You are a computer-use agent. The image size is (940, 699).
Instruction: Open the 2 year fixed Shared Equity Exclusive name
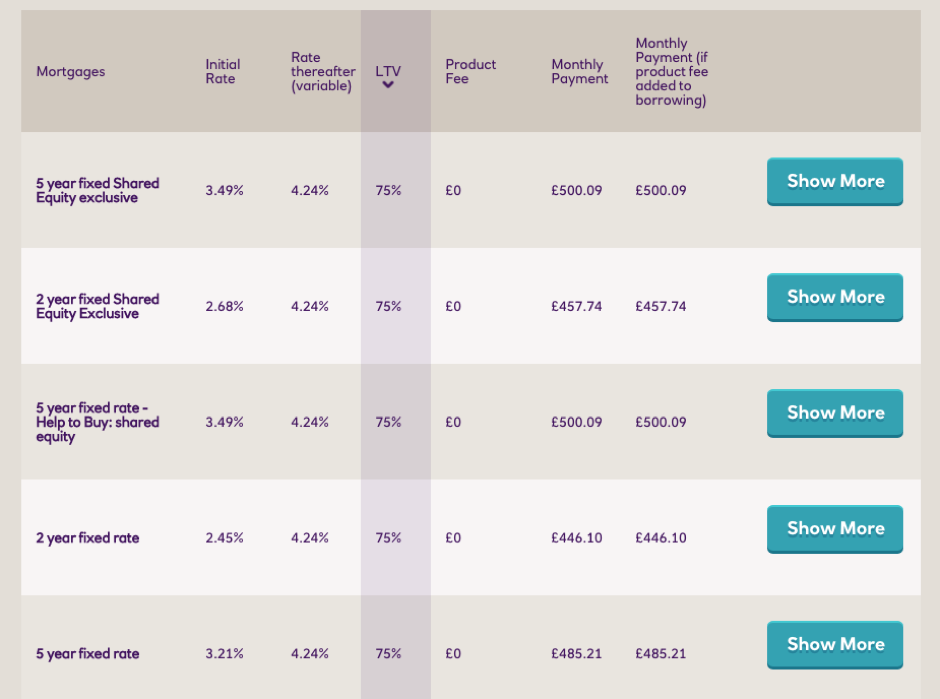97,306
